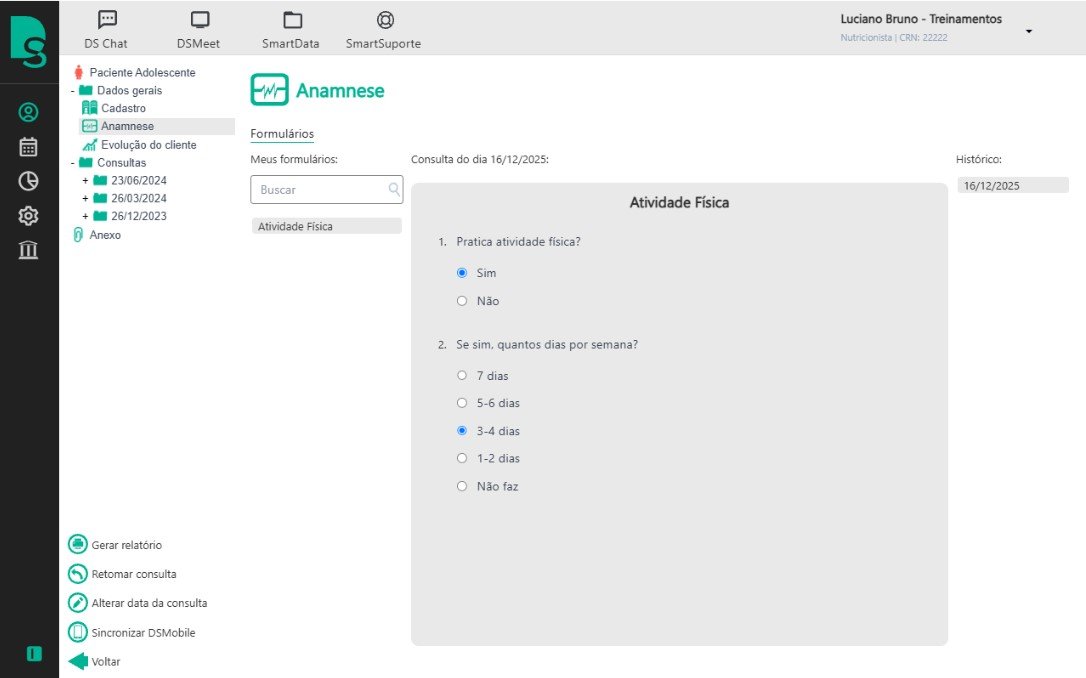The height and width of the screenshot is (678, 1086).
Task: Select the Sim radio button
Action: coord(462,273)
